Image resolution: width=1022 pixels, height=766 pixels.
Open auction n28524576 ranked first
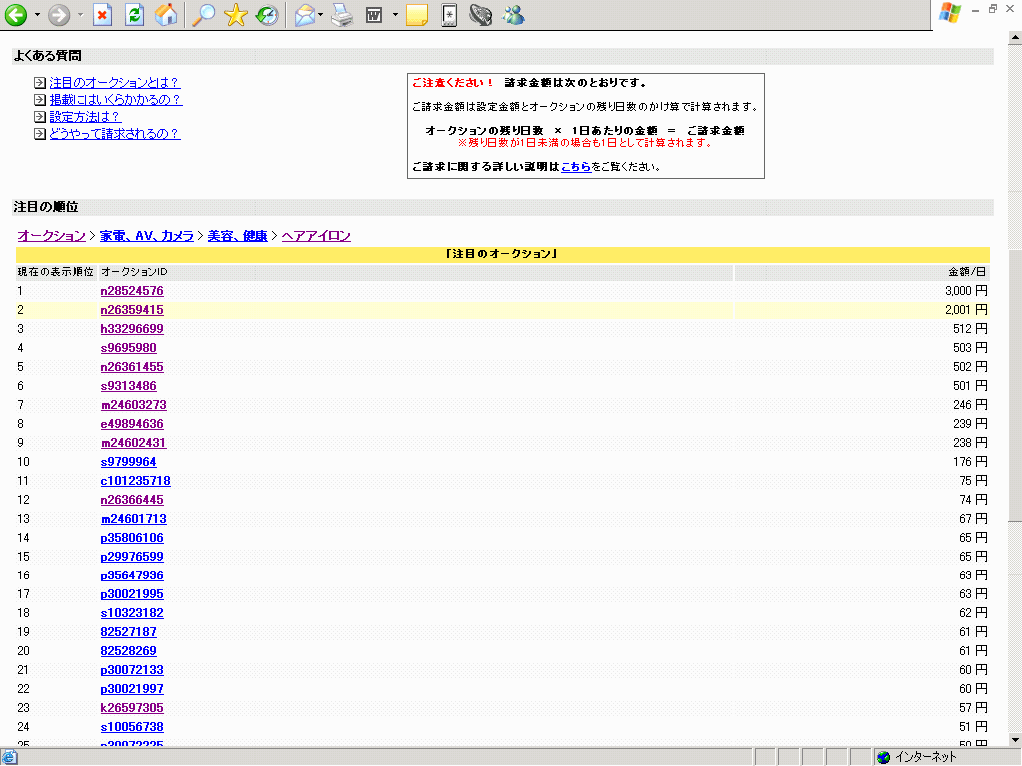click(132, 291)
